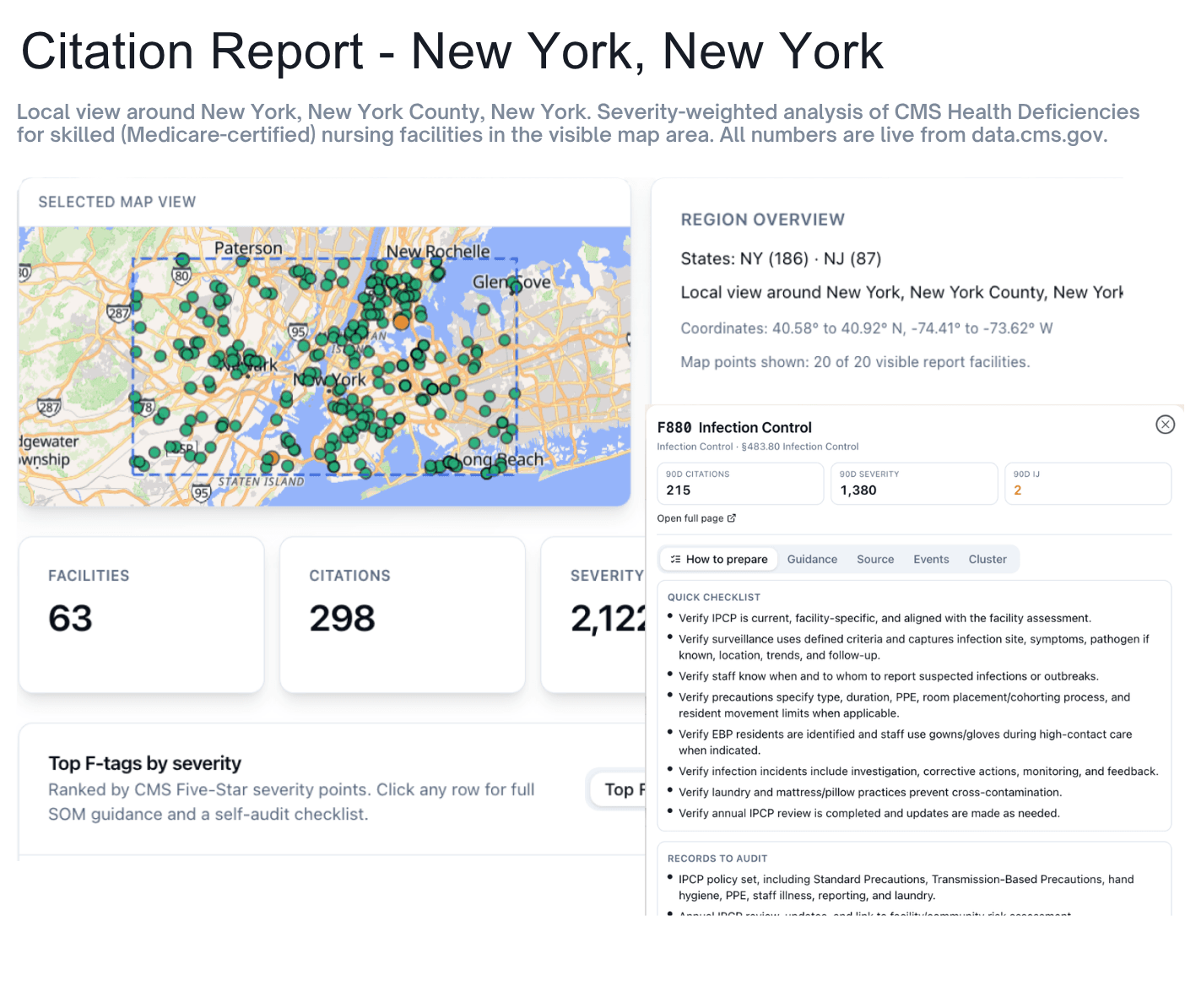Click the 90D Severity value 1,380

(858, 490)
